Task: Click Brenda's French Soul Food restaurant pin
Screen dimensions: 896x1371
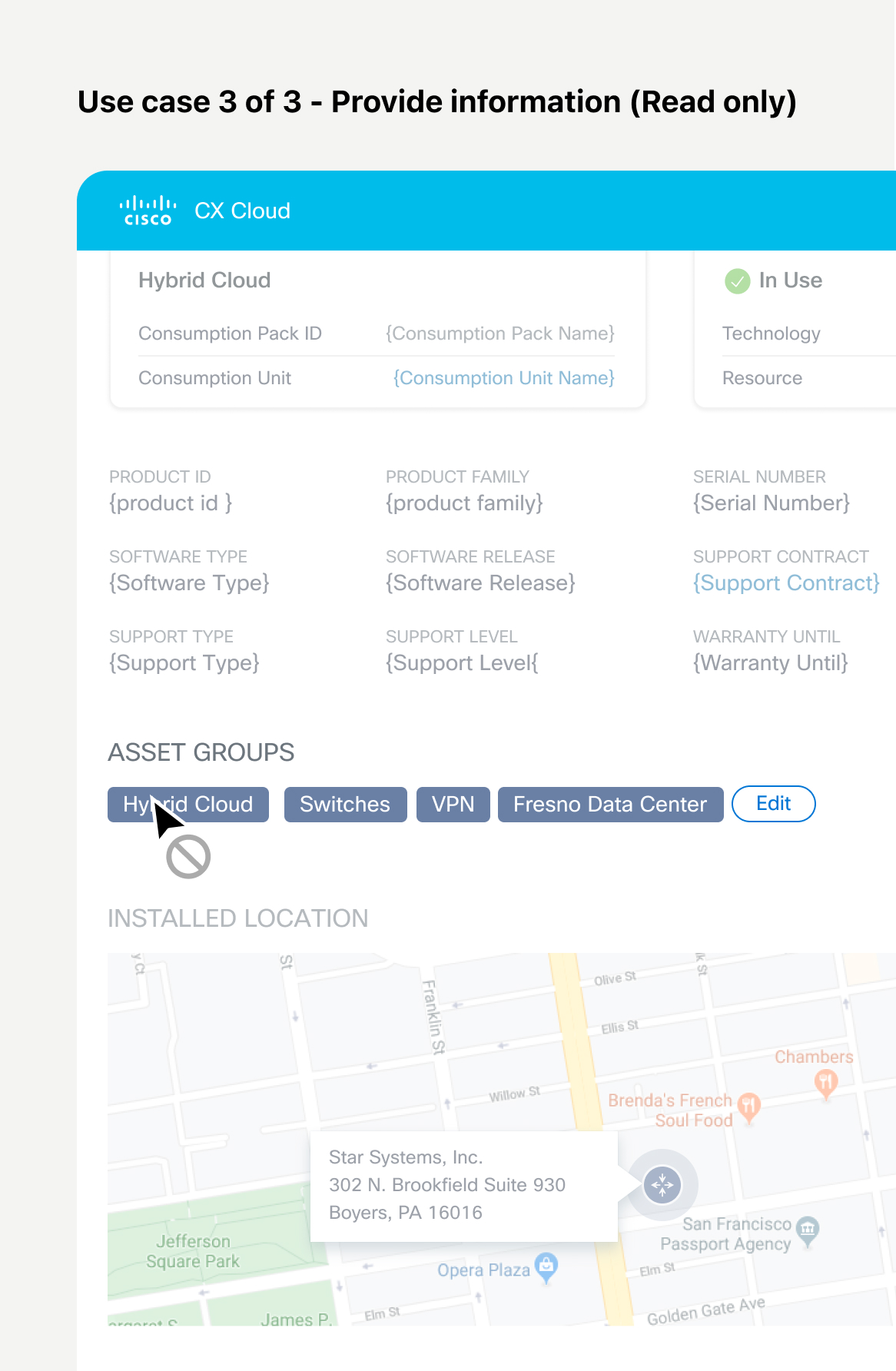Action: point(749,1107)
